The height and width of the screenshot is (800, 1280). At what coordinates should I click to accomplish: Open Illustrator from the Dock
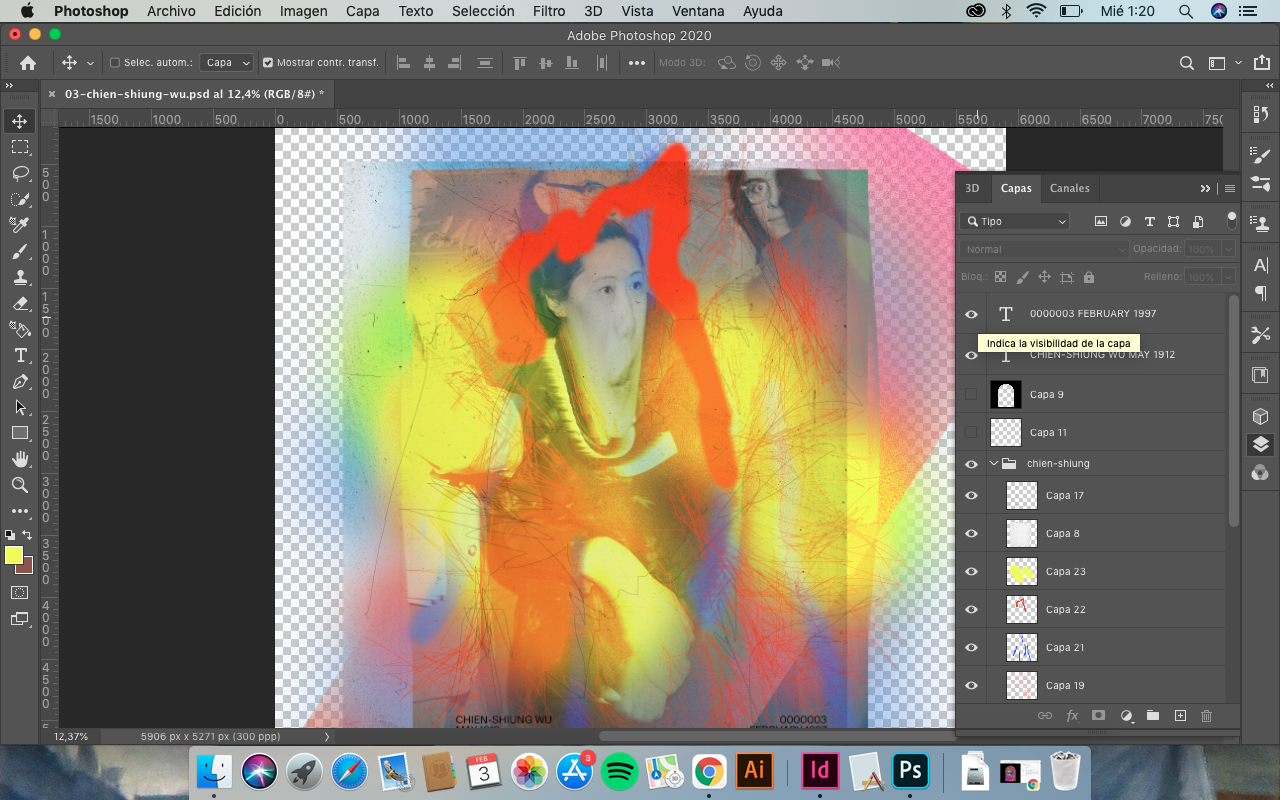[x=755, y=771]
